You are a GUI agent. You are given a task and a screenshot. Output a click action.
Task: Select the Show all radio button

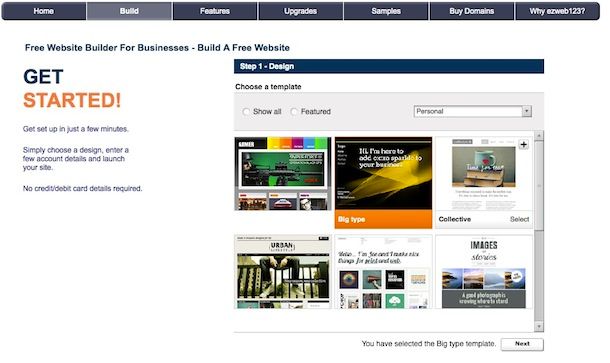pyautogui.click(x=246, y=112)
